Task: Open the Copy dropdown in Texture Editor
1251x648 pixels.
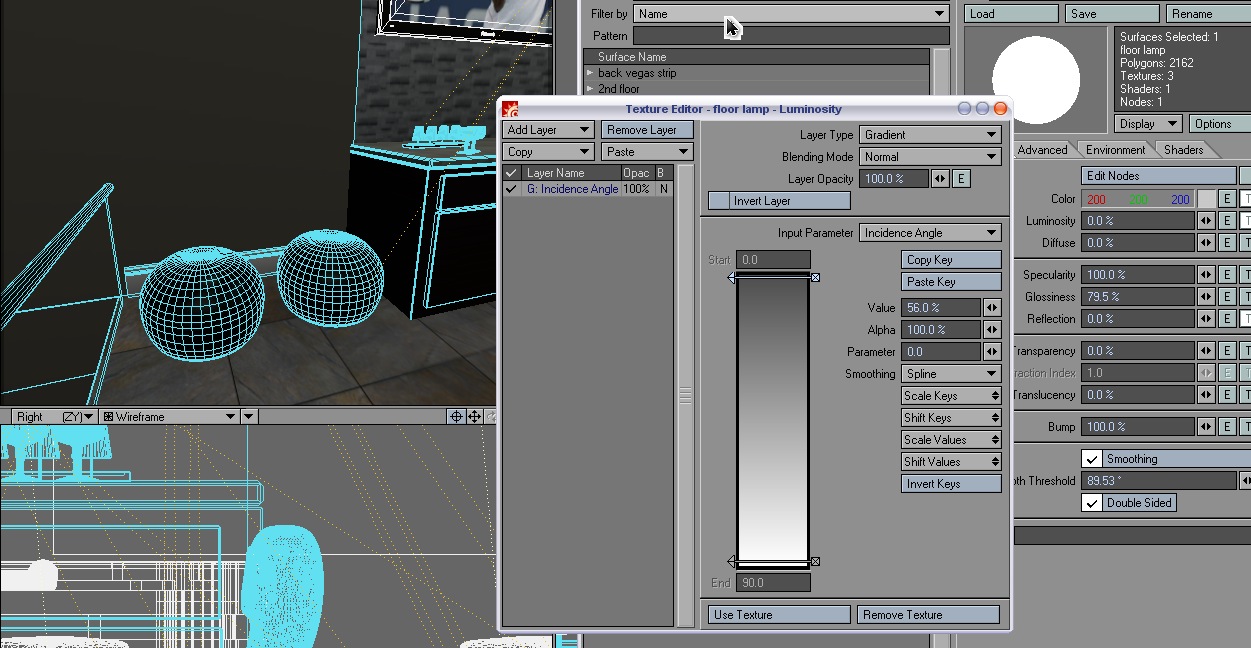Action: pos(548,152)
